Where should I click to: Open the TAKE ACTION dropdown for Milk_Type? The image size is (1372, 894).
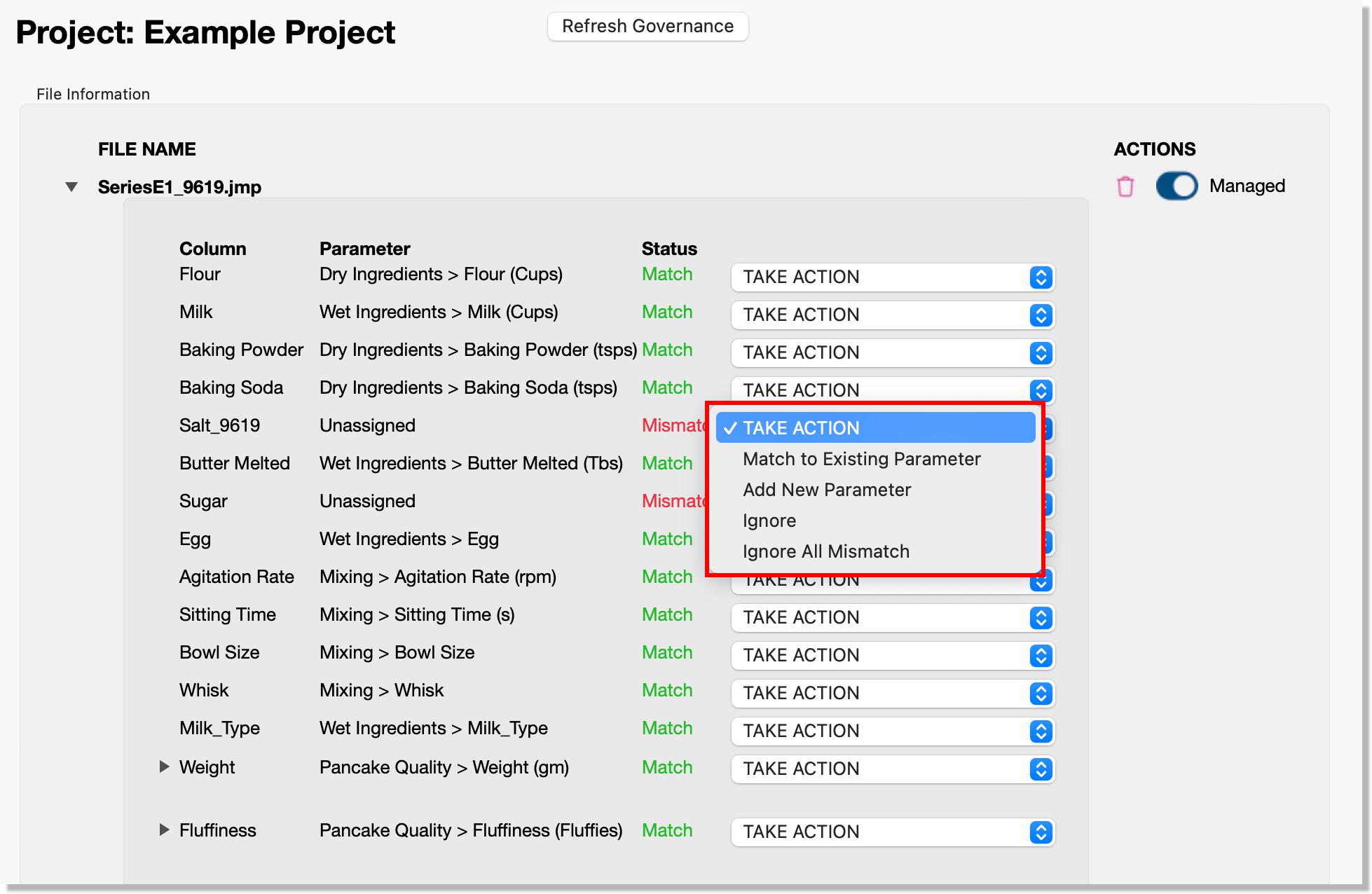(x=892, y=731)
